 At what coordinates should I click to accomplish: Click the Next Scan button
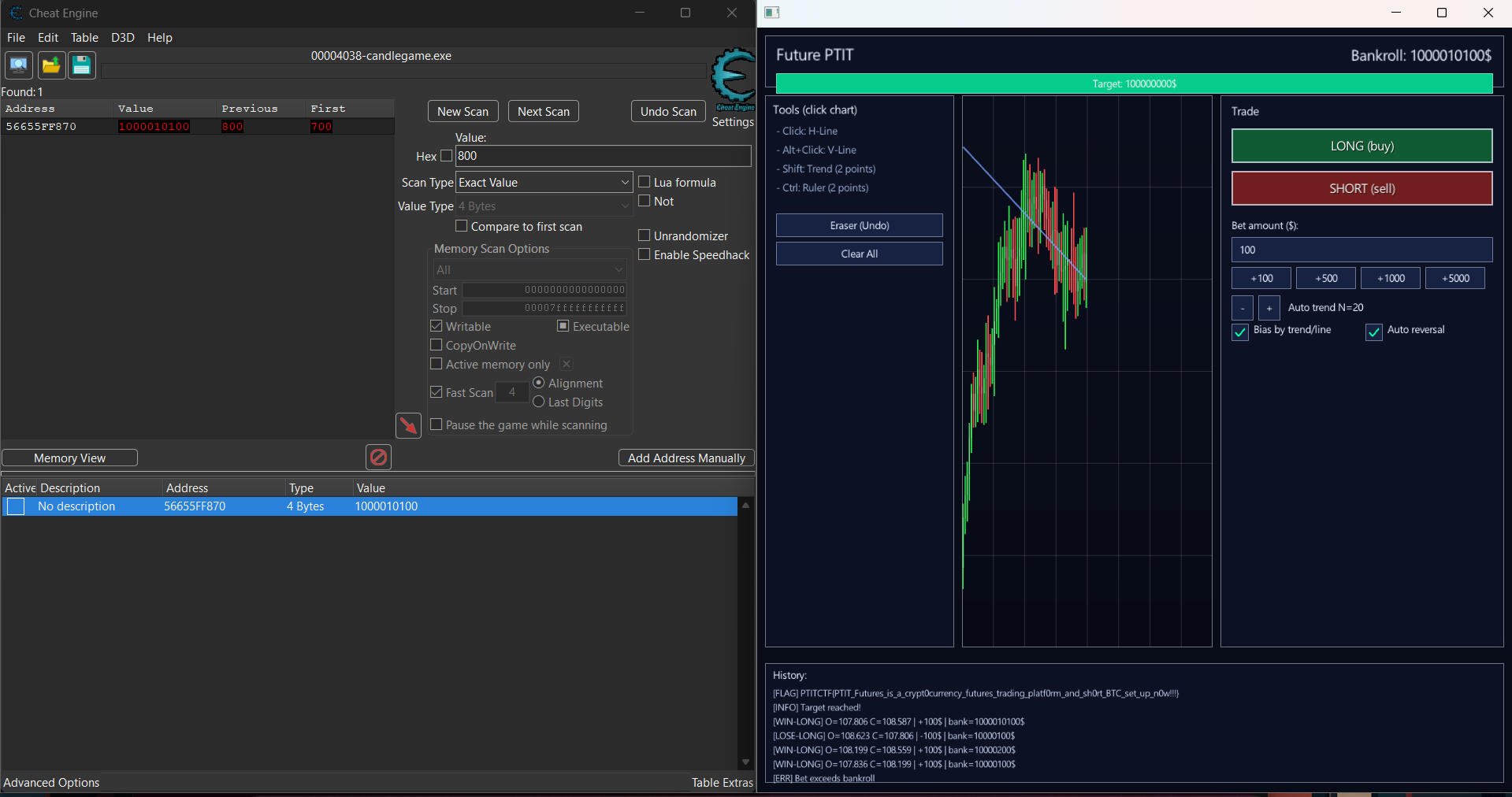[543, 112]
